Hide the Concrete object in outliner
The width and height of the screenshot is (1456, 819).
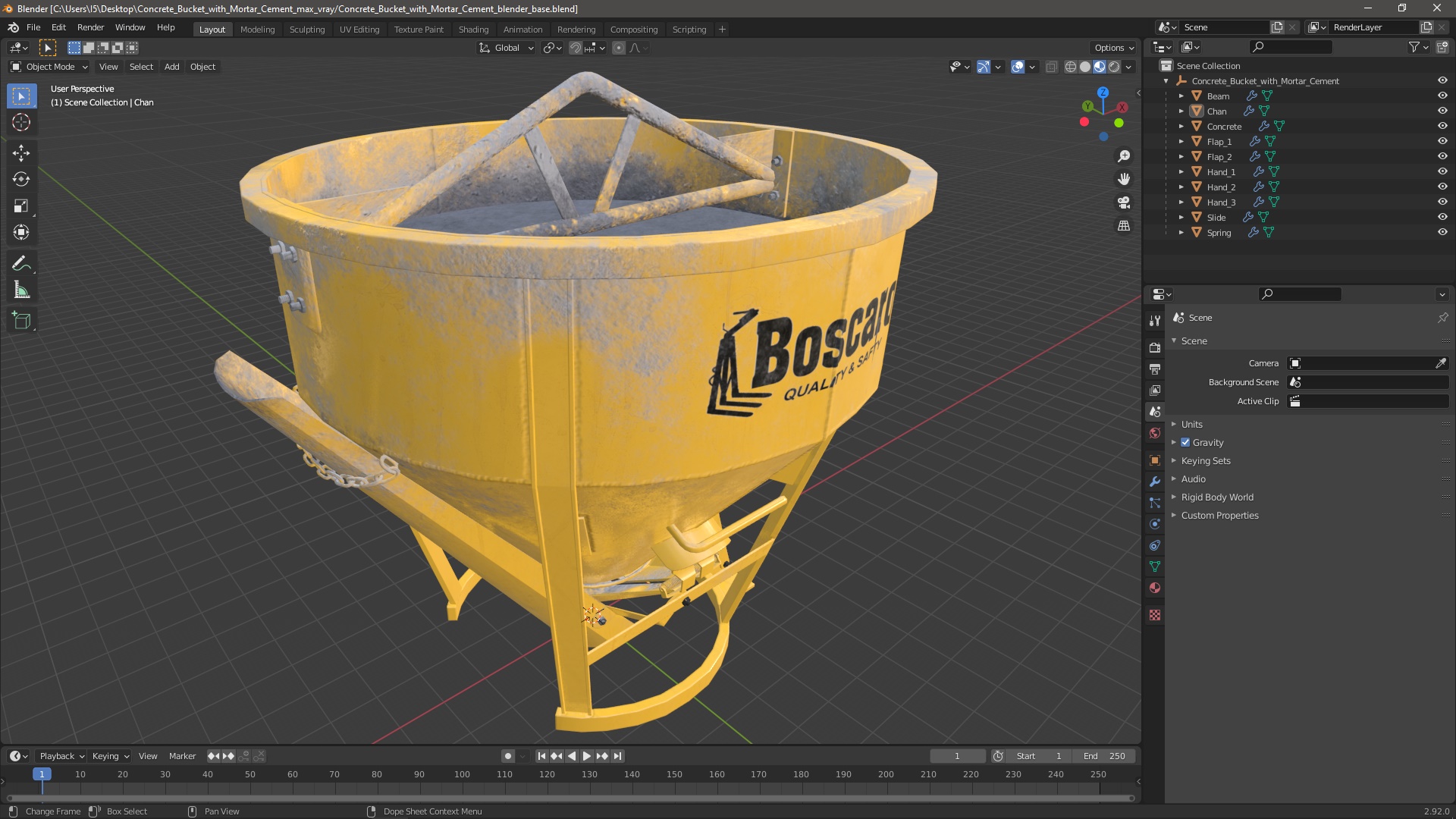click(x=1442, y=126)
